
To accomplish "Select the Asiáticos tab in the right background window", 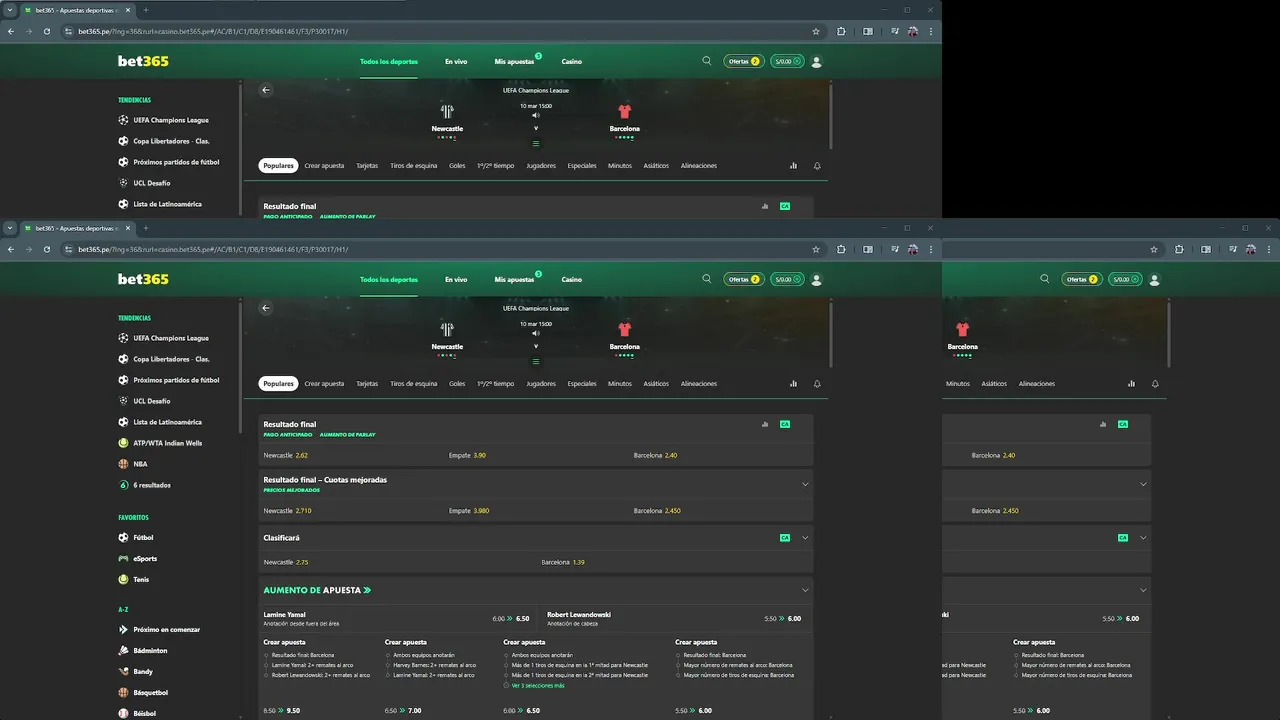I will [994, 384].
